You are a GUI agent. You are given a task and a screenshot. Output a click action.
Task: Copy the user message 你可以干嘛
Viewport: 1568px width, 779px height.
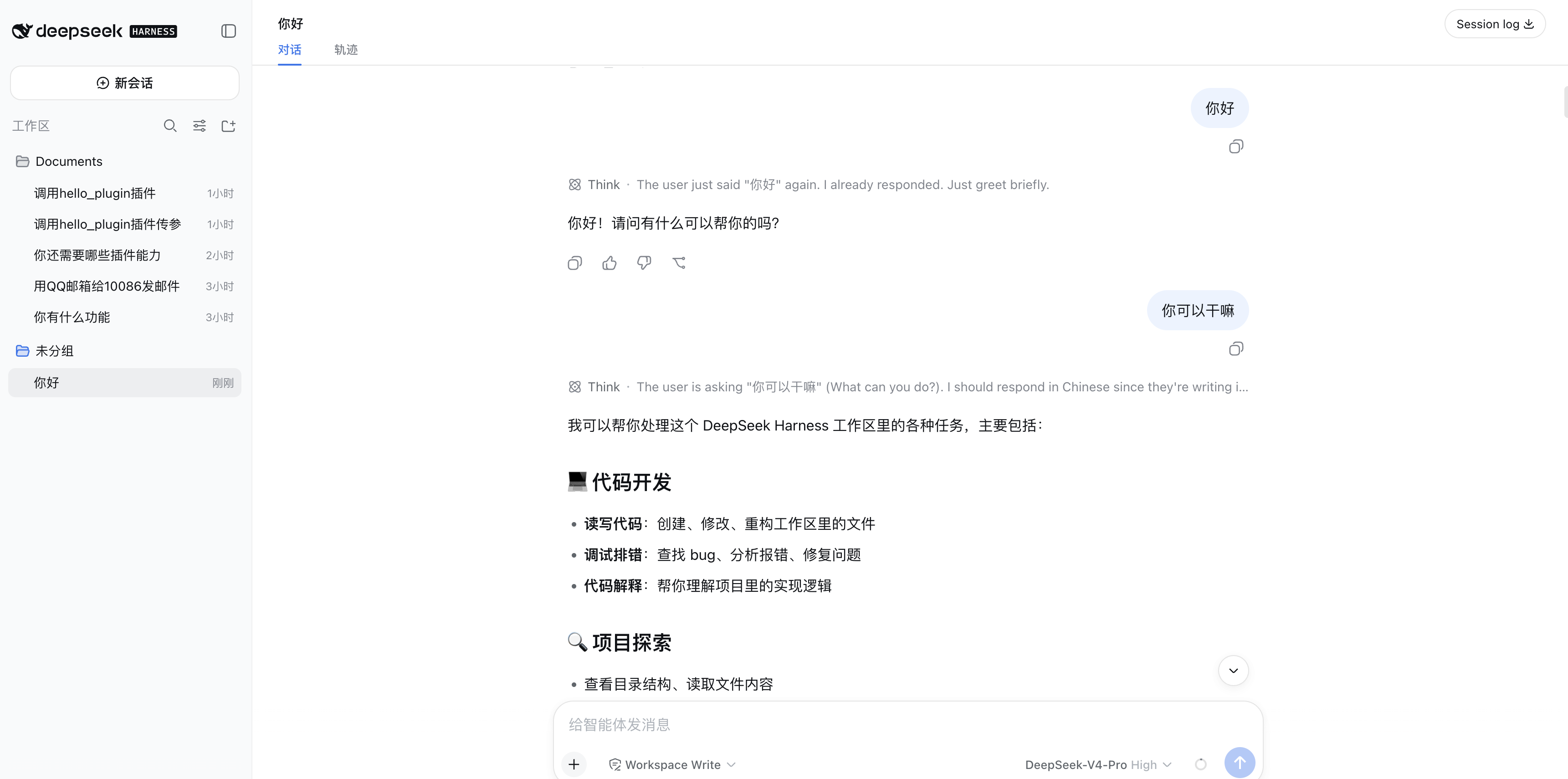[x=1235, y=348]
